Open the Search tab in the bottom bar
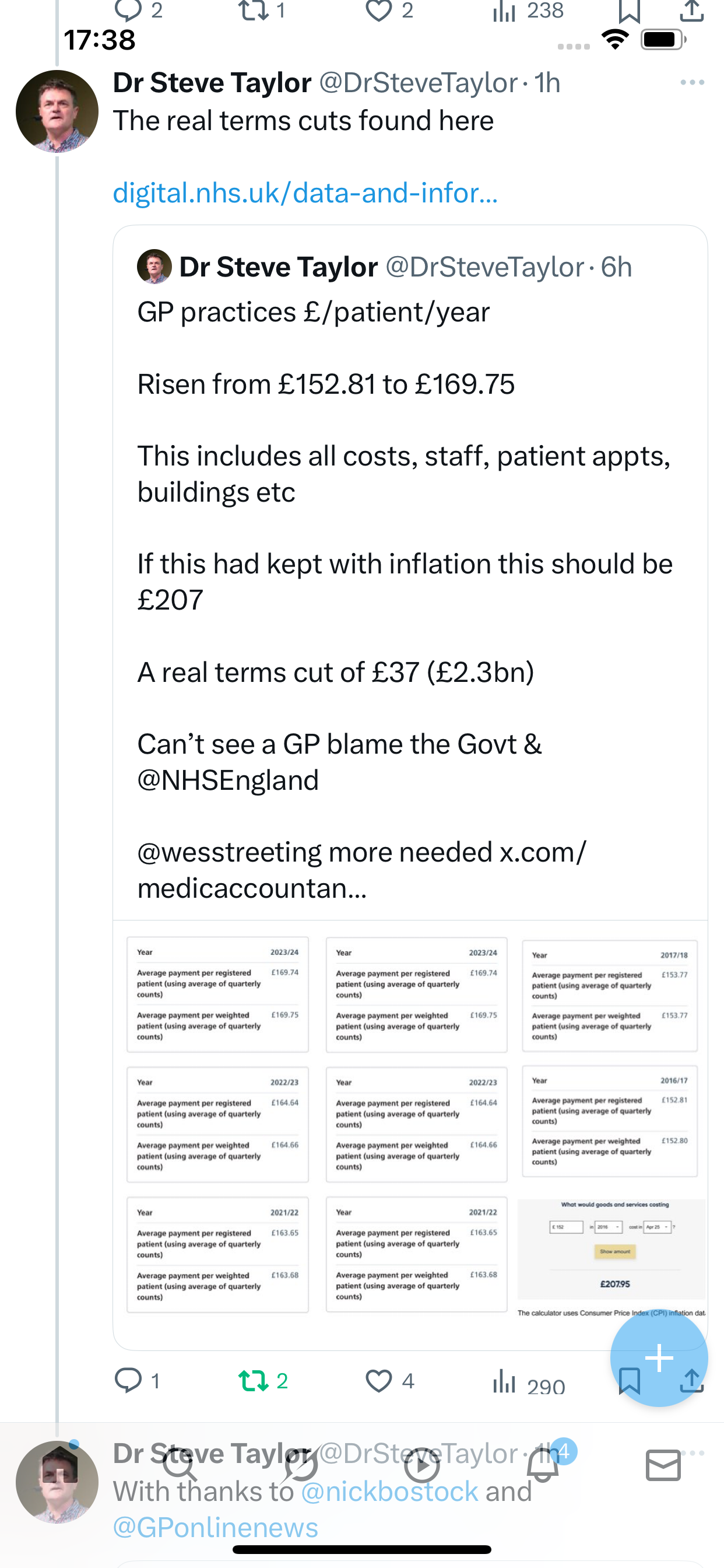724x1568 pixels. pos(180,1465)
